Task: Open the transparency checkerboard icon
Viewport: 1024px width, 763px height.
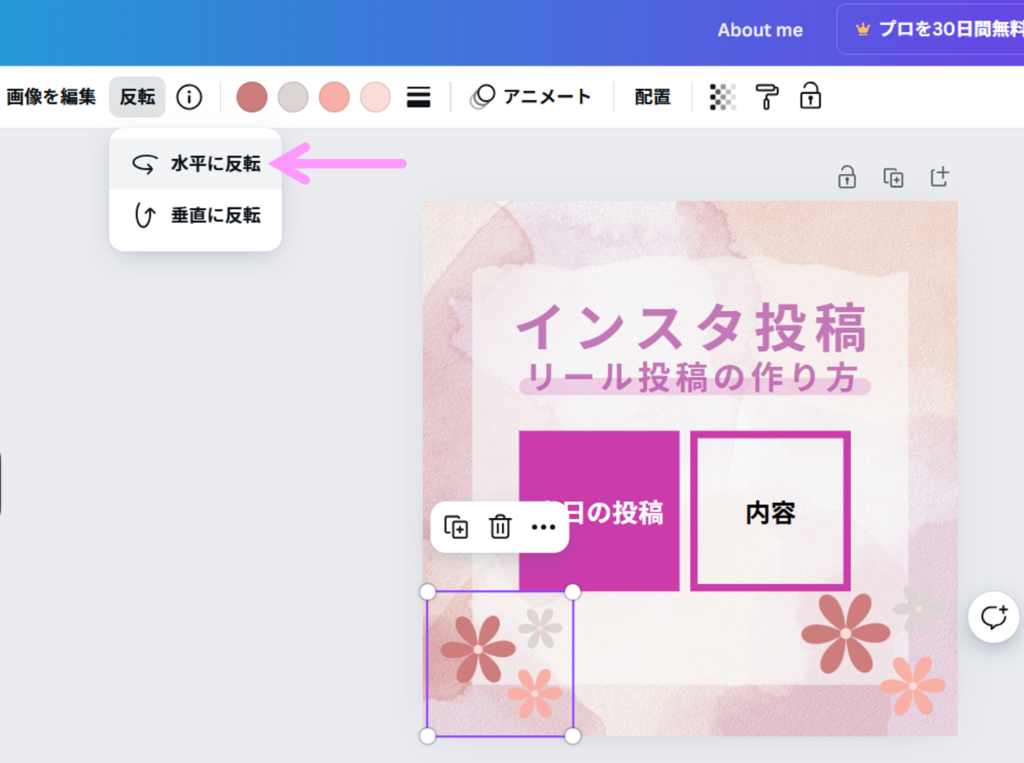Action: coord(722,97)
